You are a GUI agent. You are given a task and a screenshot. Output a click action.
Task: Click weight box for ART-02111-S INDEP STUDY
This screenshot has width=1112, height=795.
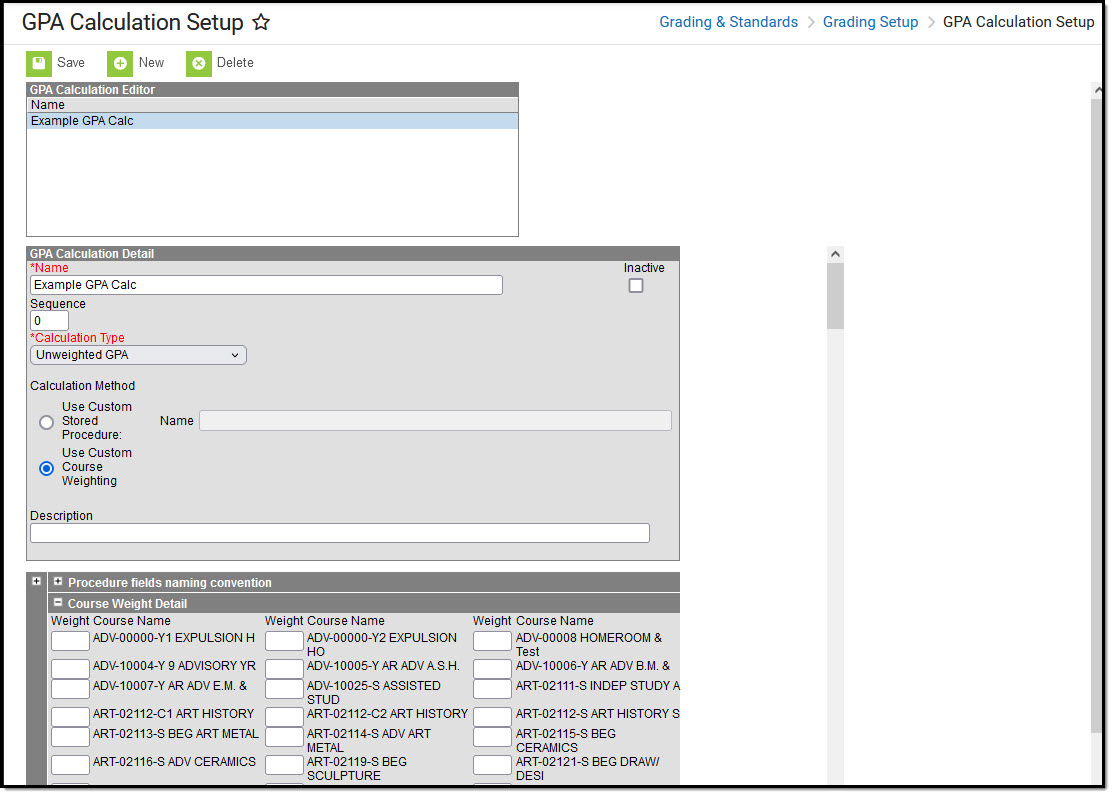pyautogui.click(x=492, y=689)
